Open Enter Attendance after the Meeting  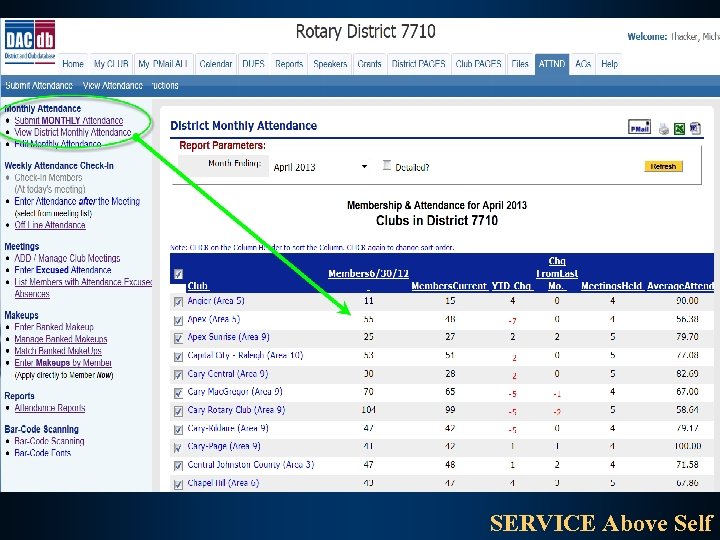tap(77, 201)
